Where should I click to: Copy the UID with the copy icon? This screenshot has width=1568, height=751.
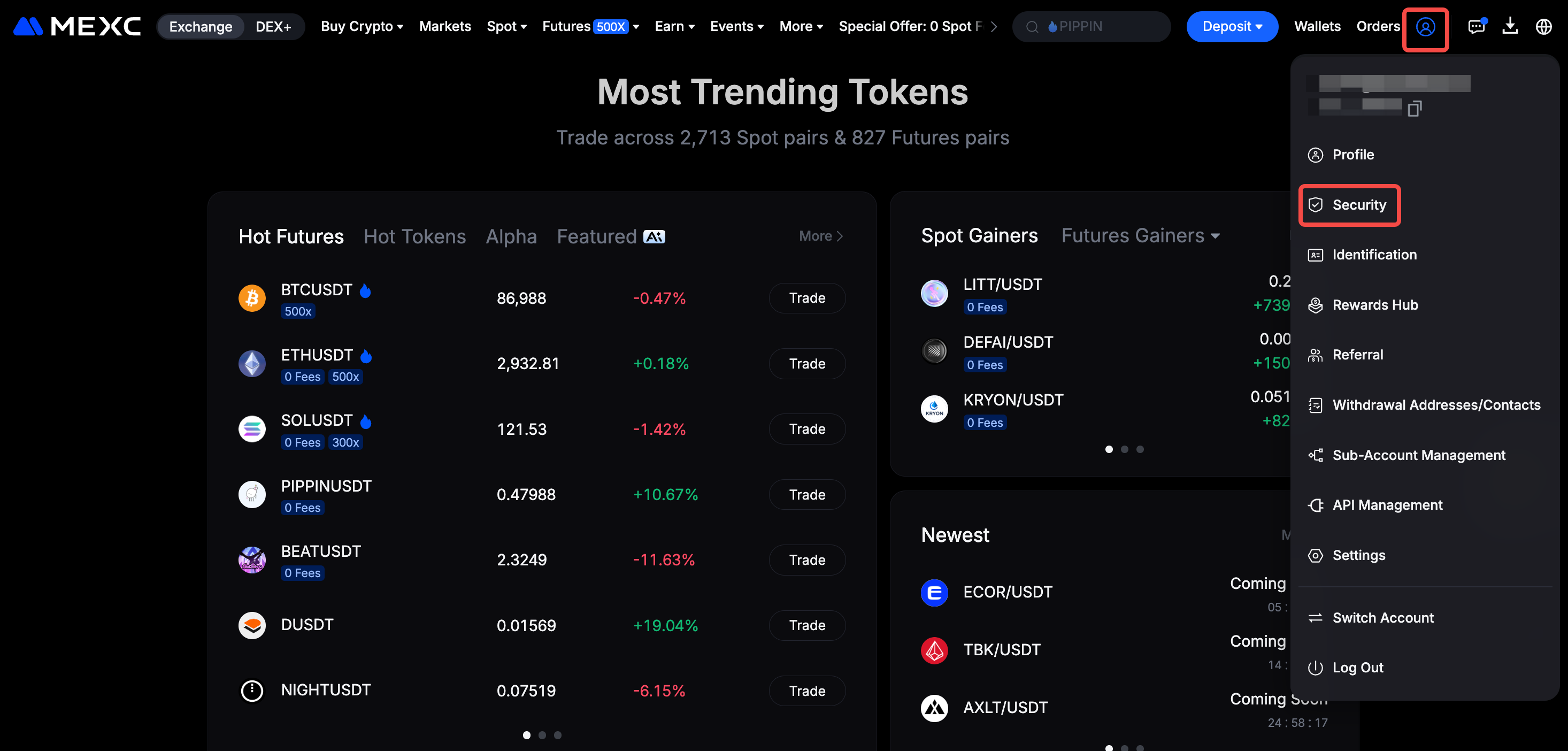1414,109
